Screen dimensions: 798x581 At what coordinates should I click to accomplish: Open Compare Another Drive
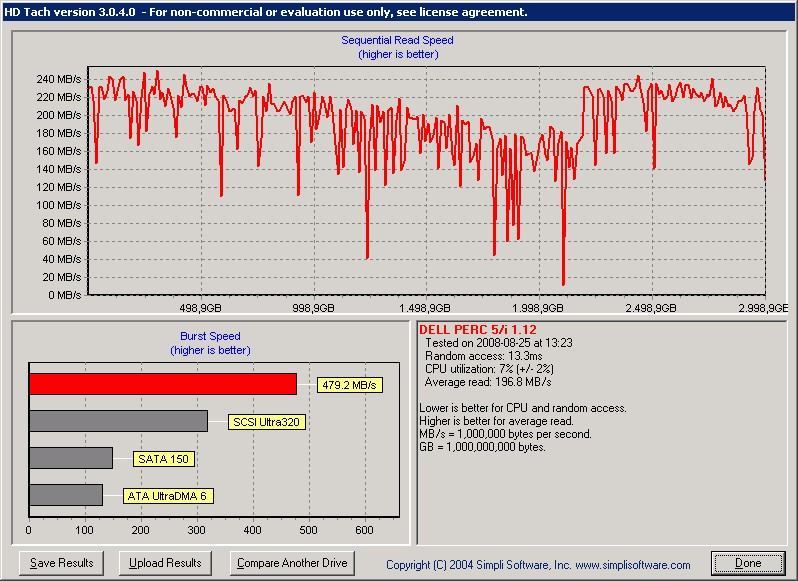[292, 563]
